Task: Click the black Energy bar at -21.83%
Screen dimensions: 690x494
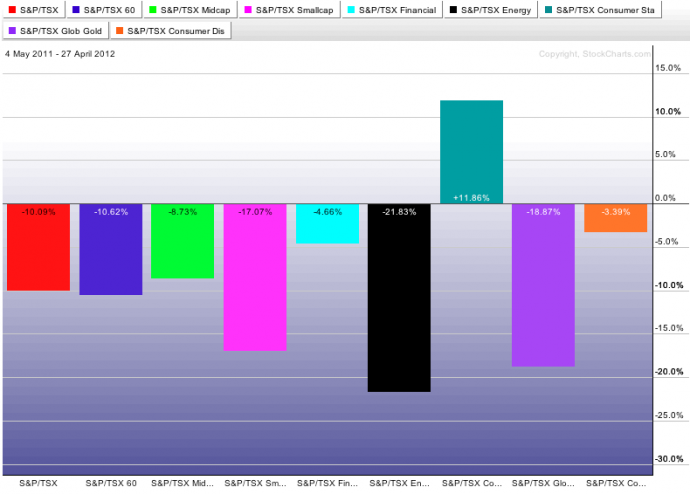Action: [399, 298]
